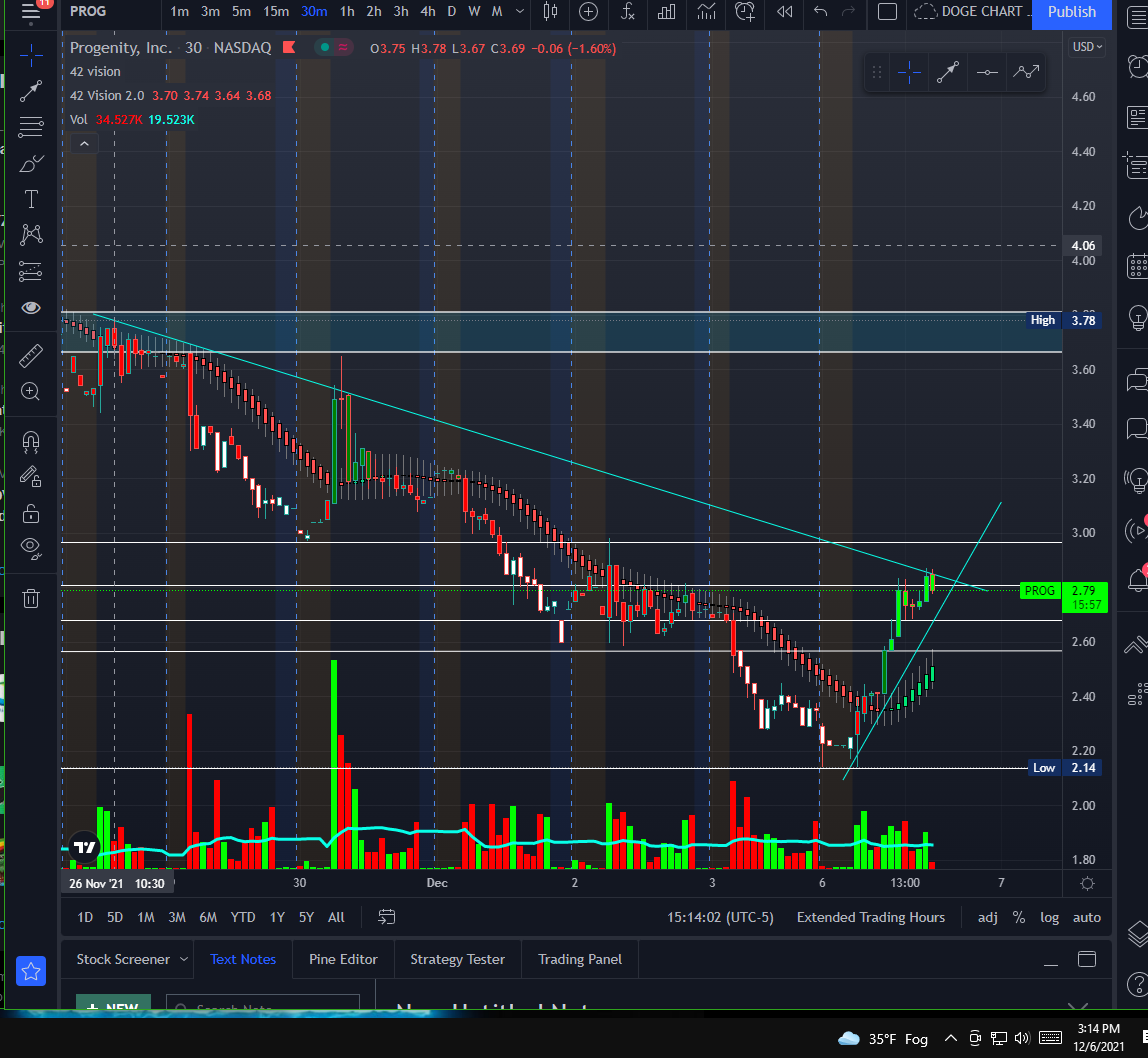Open chart settings gear near time axis
1148x1058 pixels.
pyautogui.click(x=1087, y=884)
